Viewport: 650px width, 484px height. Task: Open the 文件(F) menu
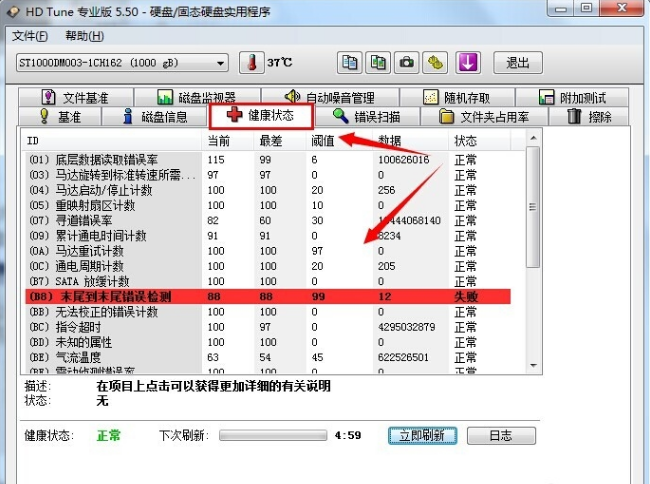(30, 36)
